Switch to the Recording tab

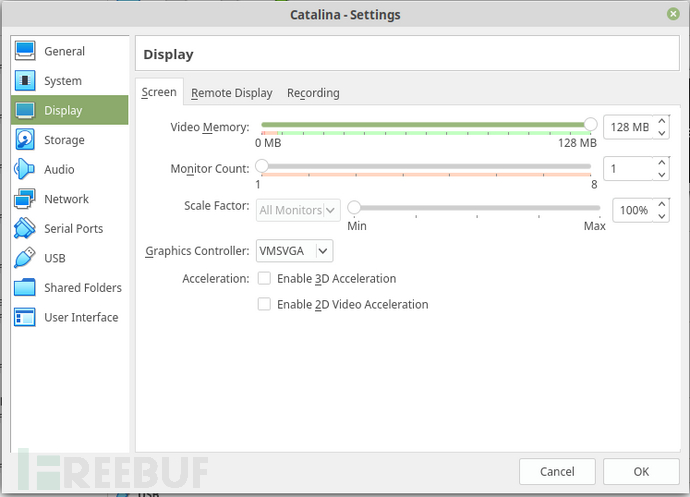313,93
